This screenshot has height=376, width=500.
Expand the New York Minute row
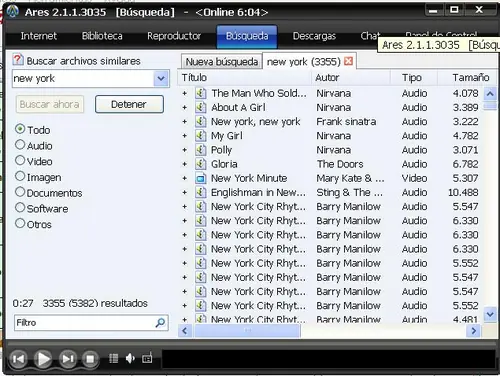185,178
